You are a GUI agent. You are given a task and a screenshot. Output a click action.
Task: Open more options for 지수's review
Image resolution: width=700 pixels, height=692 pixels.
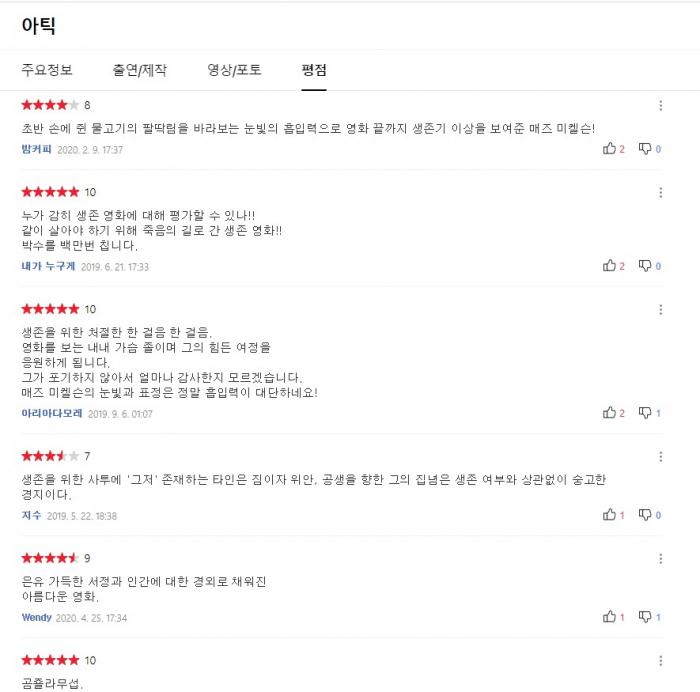pyautogui.click(x=660, y=456)
